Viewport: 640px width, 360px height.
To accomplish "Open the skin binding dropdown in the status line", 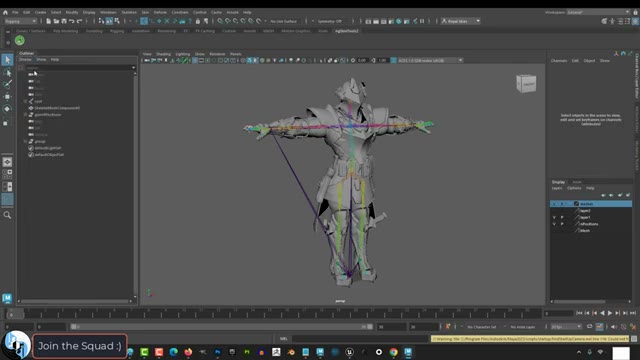I will (x=461, y=21).
